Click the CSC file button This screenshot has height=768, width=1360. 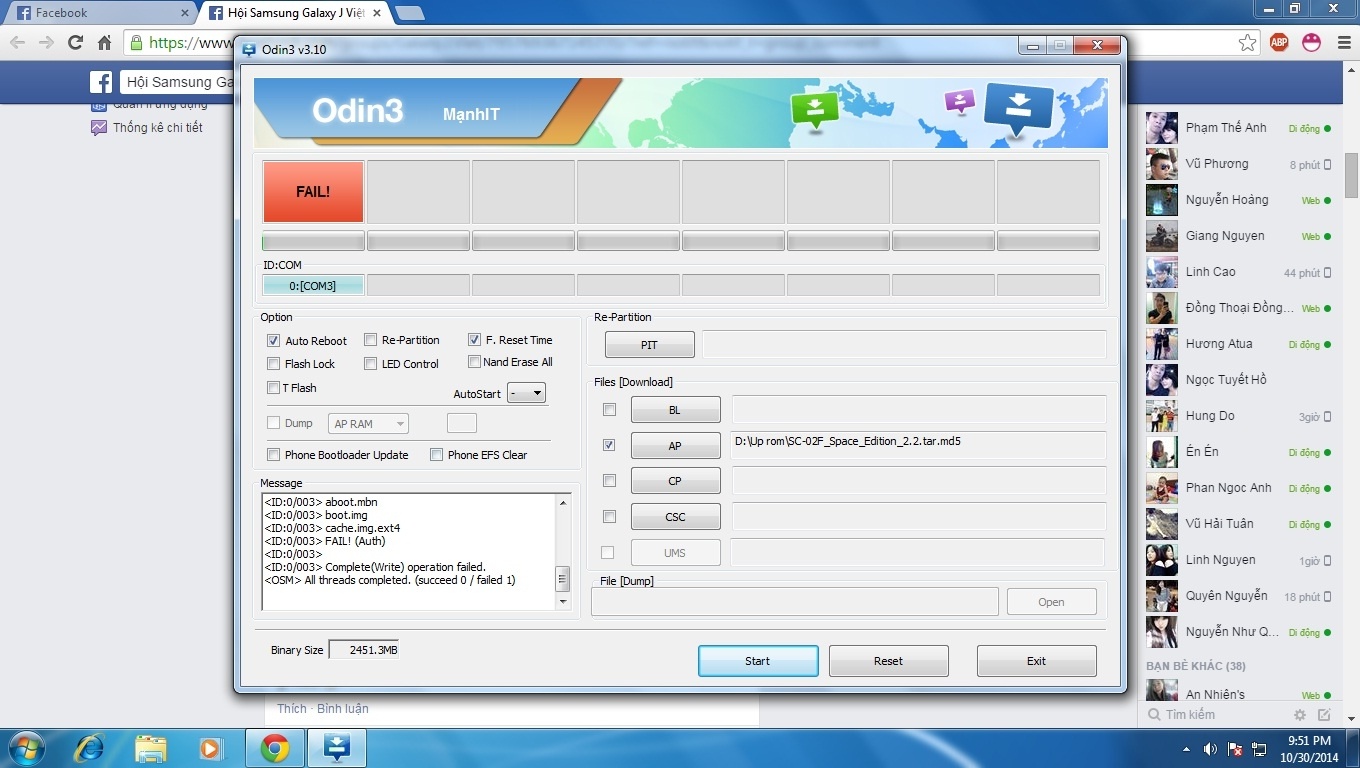[675, 517]
